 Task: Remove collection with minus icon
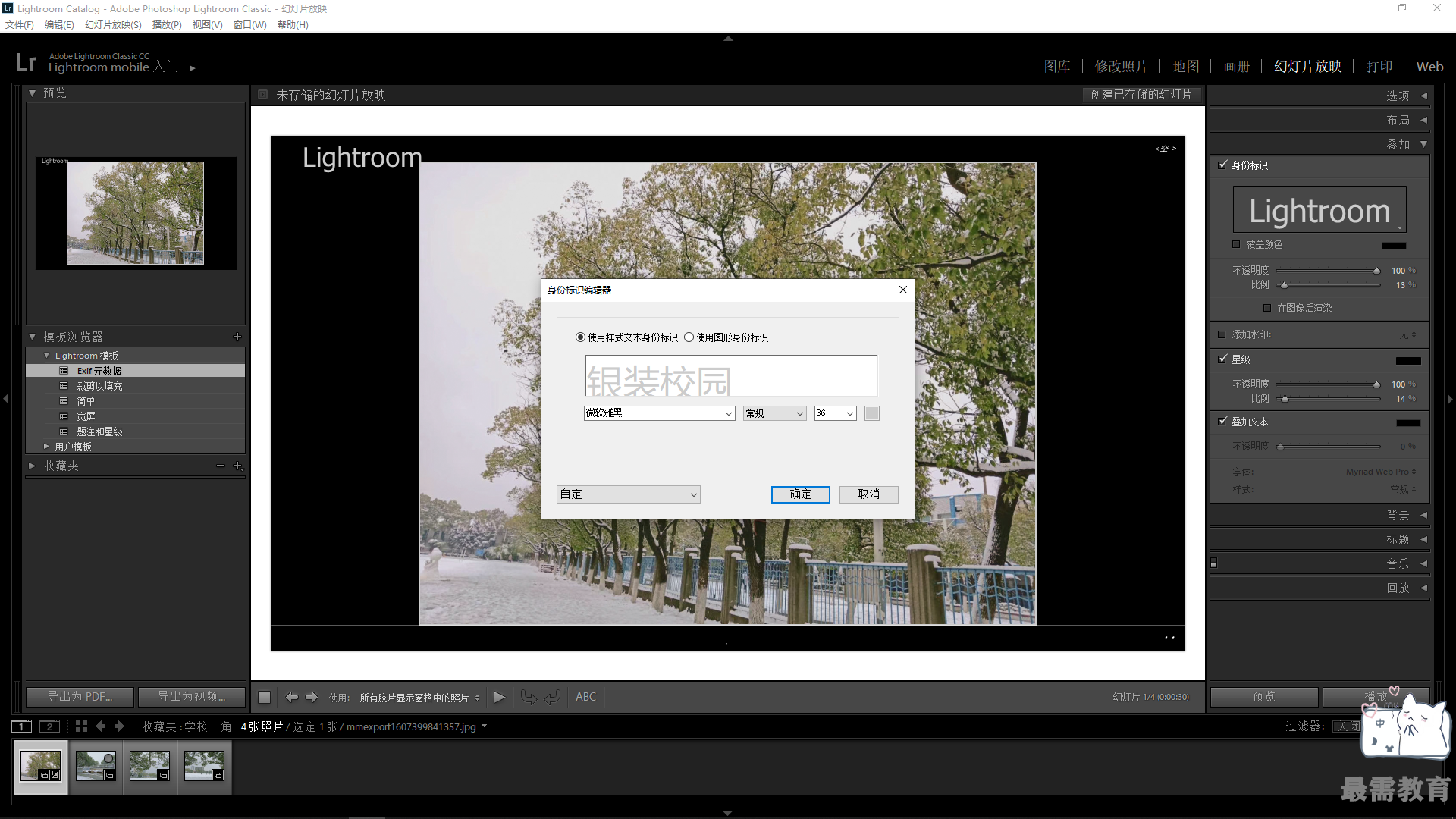[x=221, y=466]
